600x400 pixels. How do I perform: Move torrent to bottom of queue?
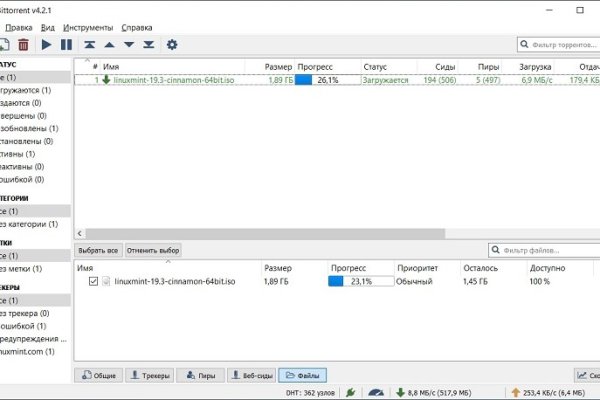(x=148, y=45)
